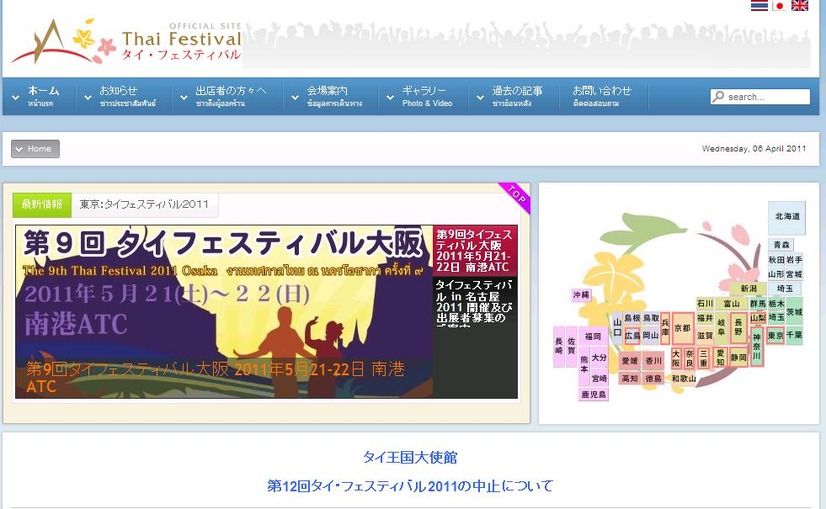Viewport: 826px width, 509px height.
Task: Select 青森 on the Japan map
Action: point(781,244)
